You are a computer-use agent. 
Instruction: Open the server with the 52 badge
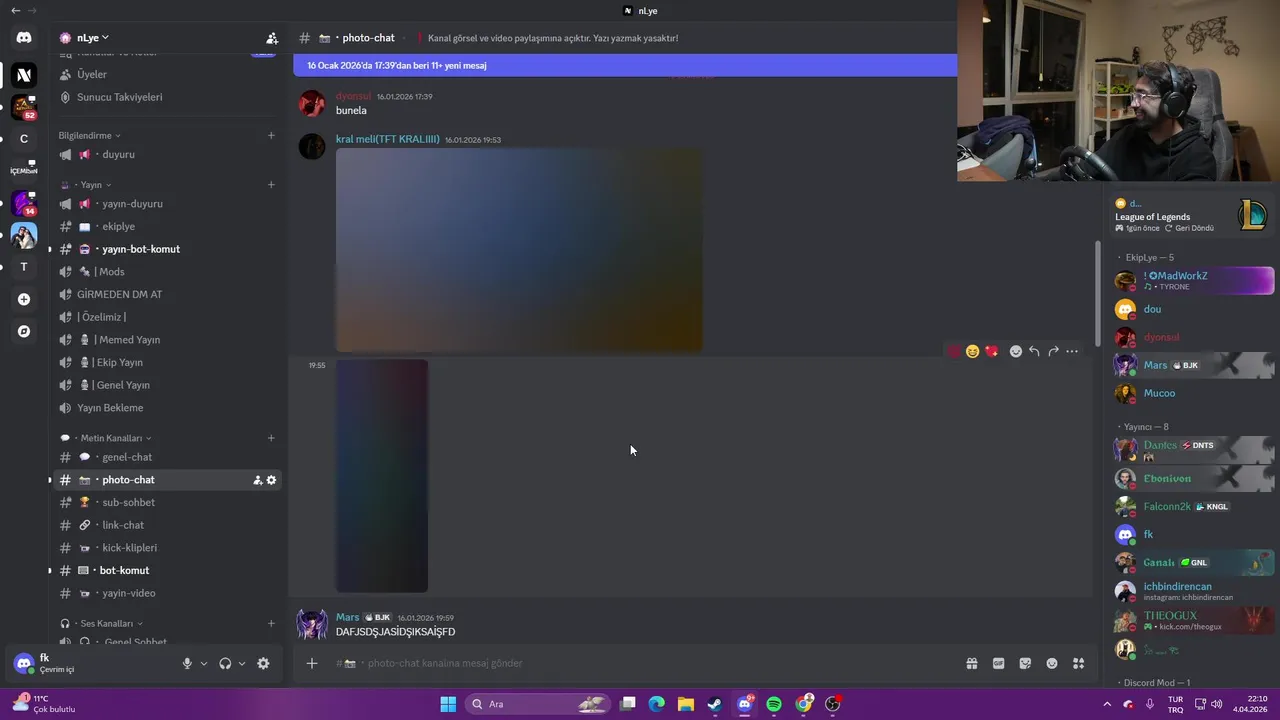(24, 107)
